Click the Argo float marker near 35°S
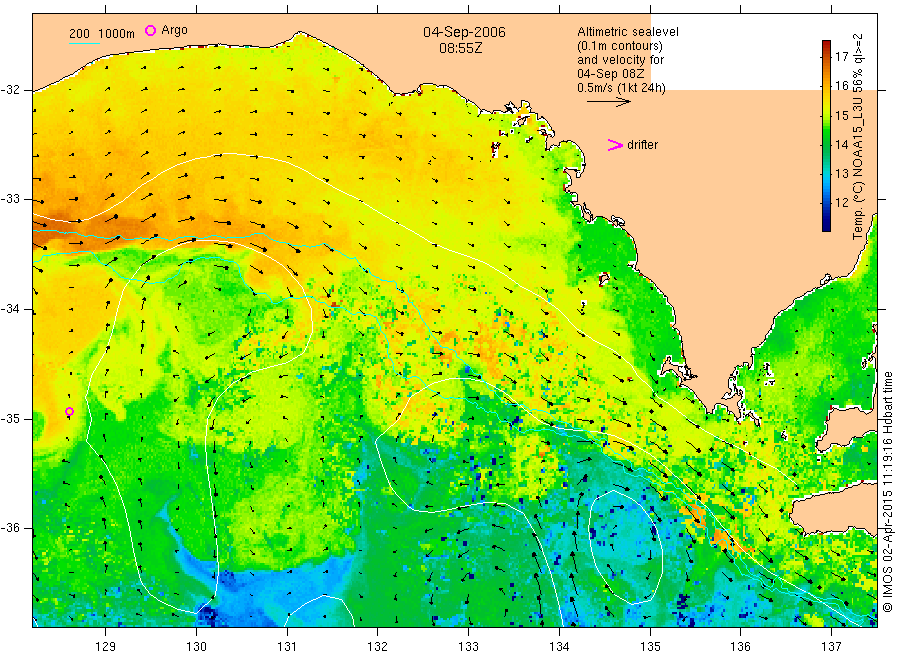This screenshot has width=900, height=660. pyautogui.click(x=69, y=411)
